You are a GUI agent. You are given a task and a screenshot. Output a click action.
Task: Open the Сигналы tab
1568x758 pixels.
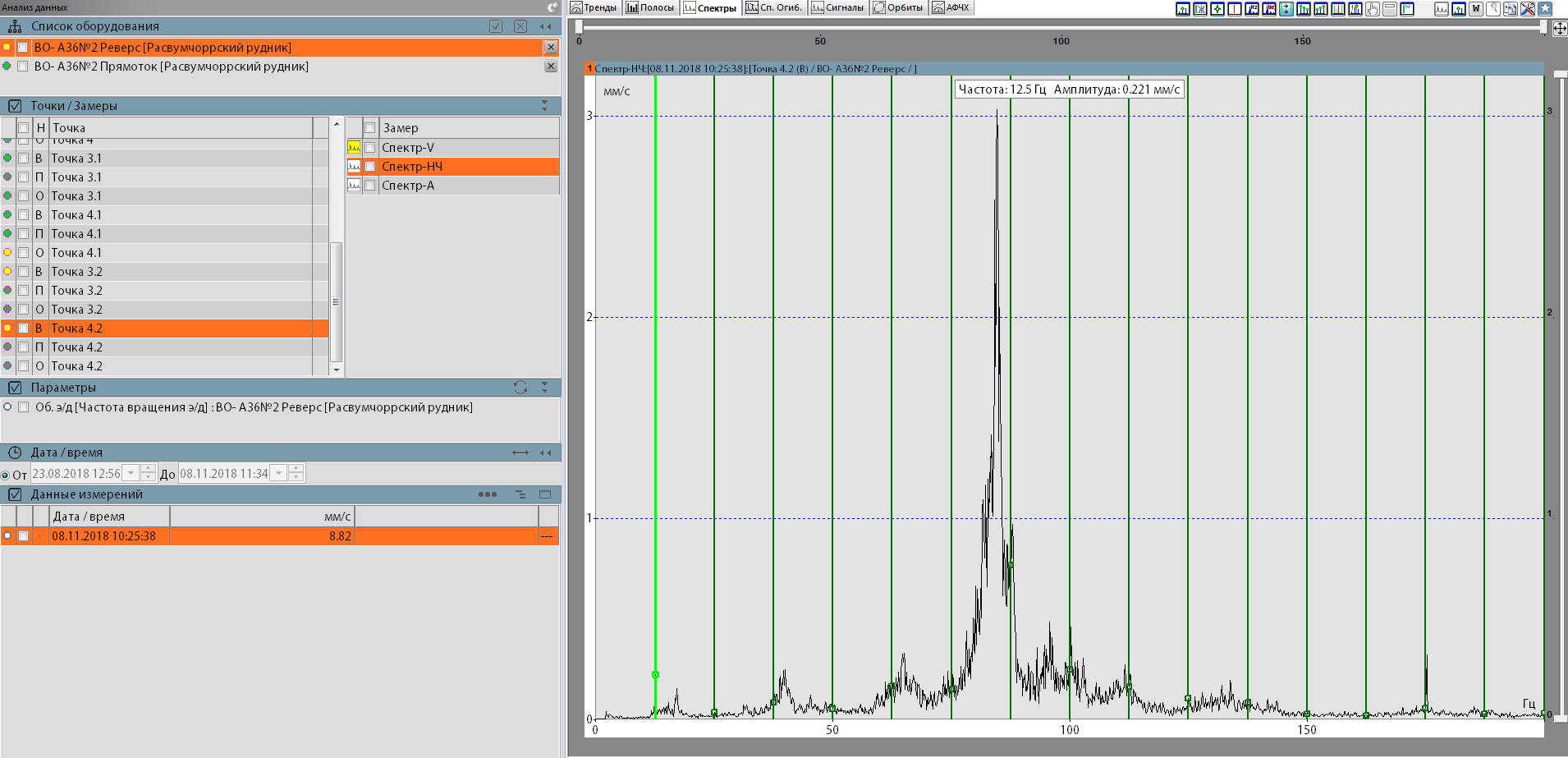[x=838, y=7]
